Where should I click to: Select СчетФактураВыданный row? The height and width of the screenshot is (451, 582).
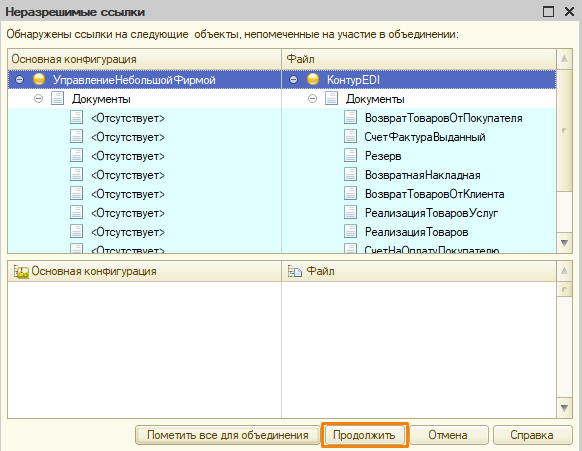(x=419, y=137)
